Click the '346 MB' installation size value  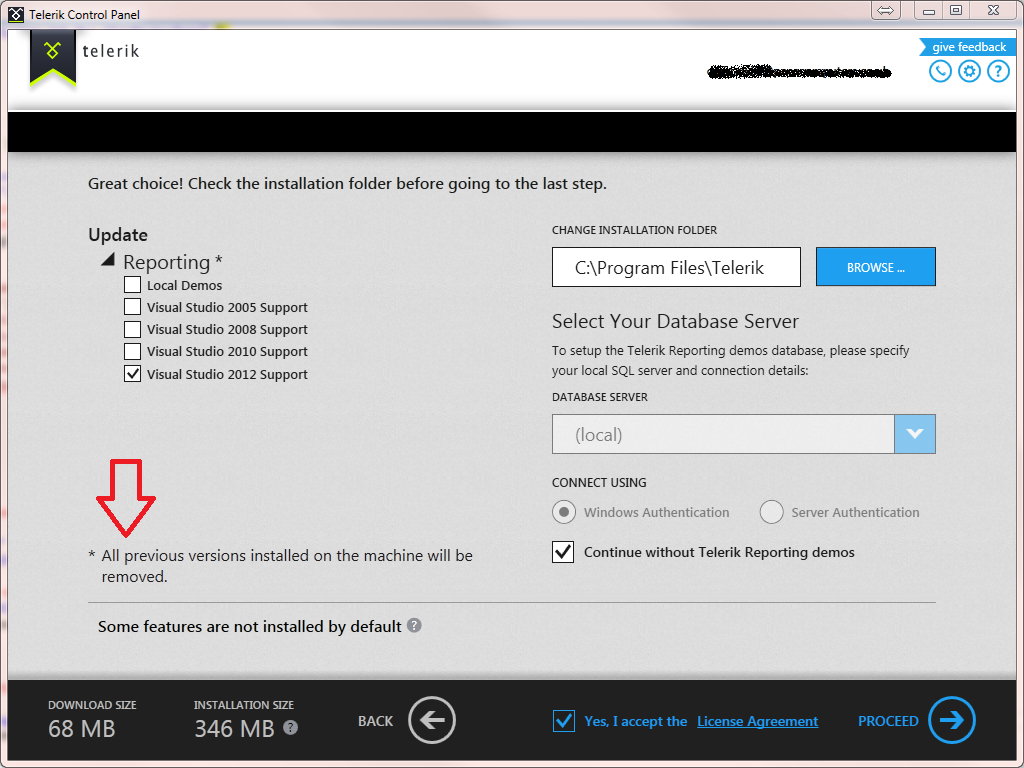[234, 729]
